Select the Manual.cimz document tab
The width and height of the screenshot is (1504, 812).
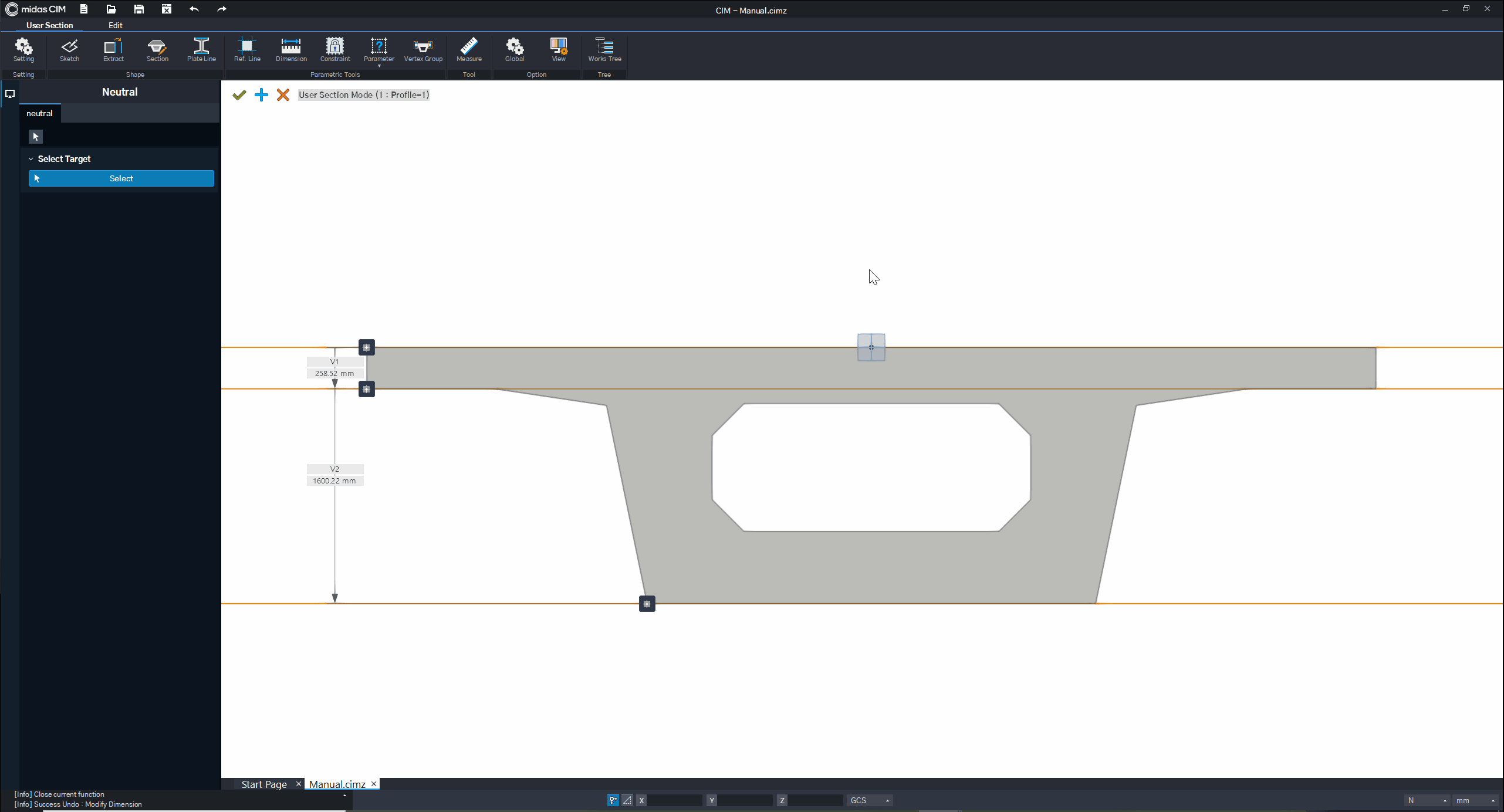point(337,784)
